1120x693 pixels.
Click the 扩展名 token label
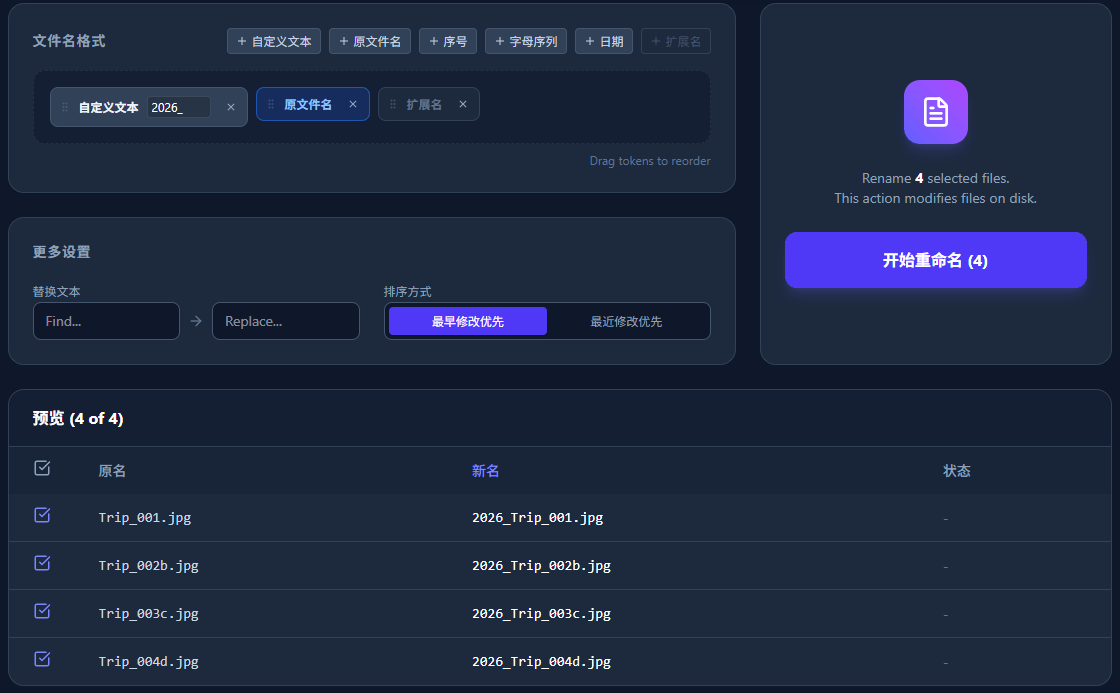(424, 104)
